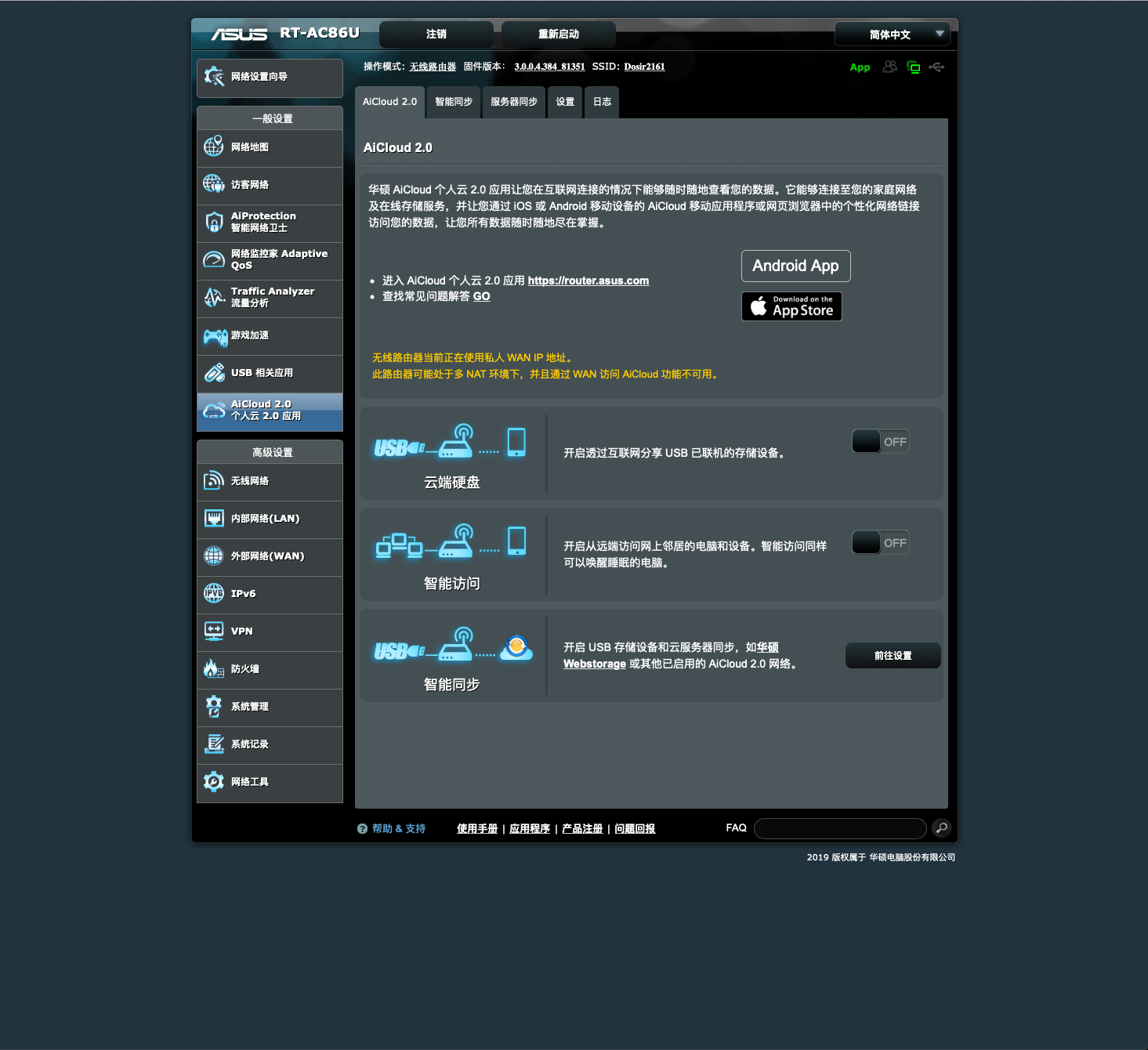The height and width of the screenshot is (1050, 1148).
Task: Click the green App label in header
Action: pyautogui.click(x=860, y=67)
